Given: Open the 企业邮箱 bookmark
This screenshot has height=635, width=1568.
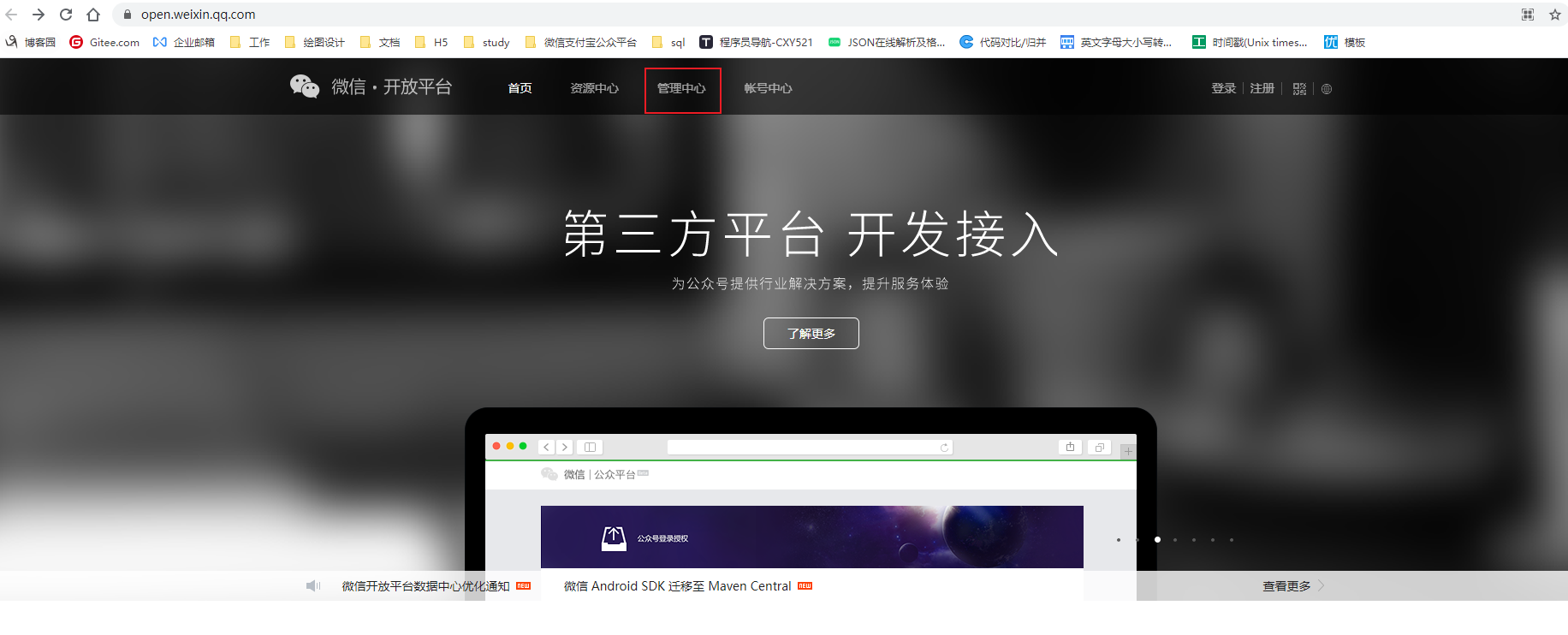Looking at the screenshot, I should click(184, 42).
